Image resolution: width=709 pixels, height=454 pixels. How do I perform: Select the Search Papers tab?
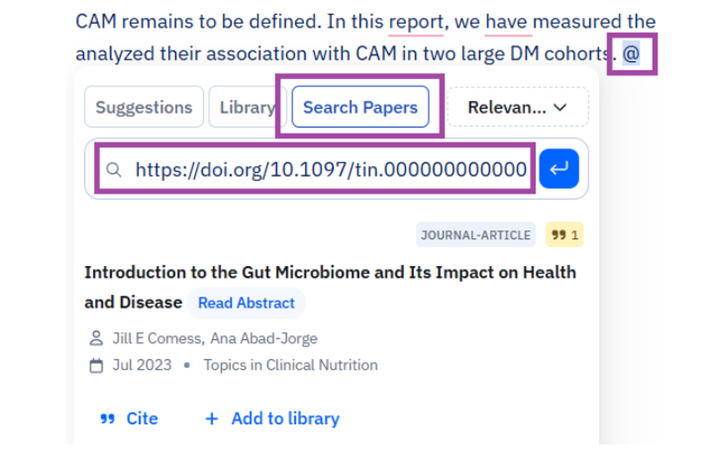tap(360, 107)
